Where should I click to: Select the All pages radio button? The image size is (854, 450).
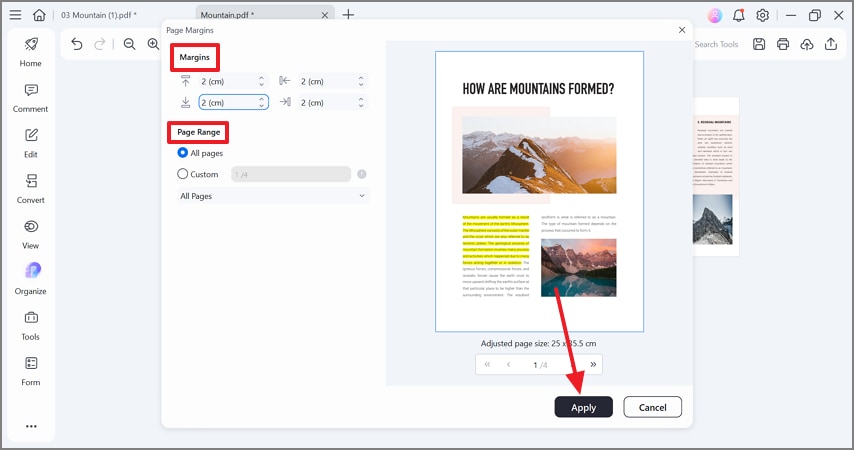182,153
